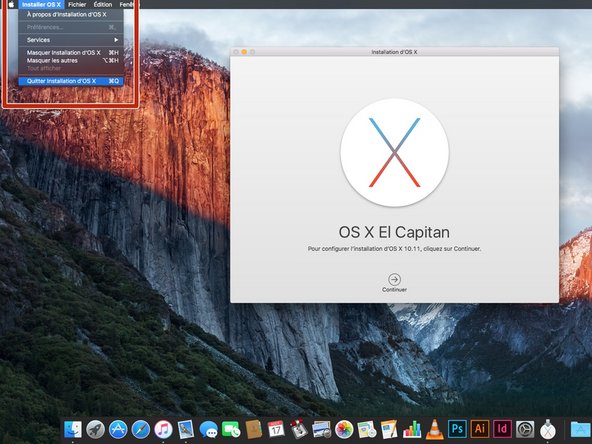This screenshot has width=592, height=444.
Task: Open Numbers chart icon in Dock
Action: pyautogui.click(x=412, y=429)
